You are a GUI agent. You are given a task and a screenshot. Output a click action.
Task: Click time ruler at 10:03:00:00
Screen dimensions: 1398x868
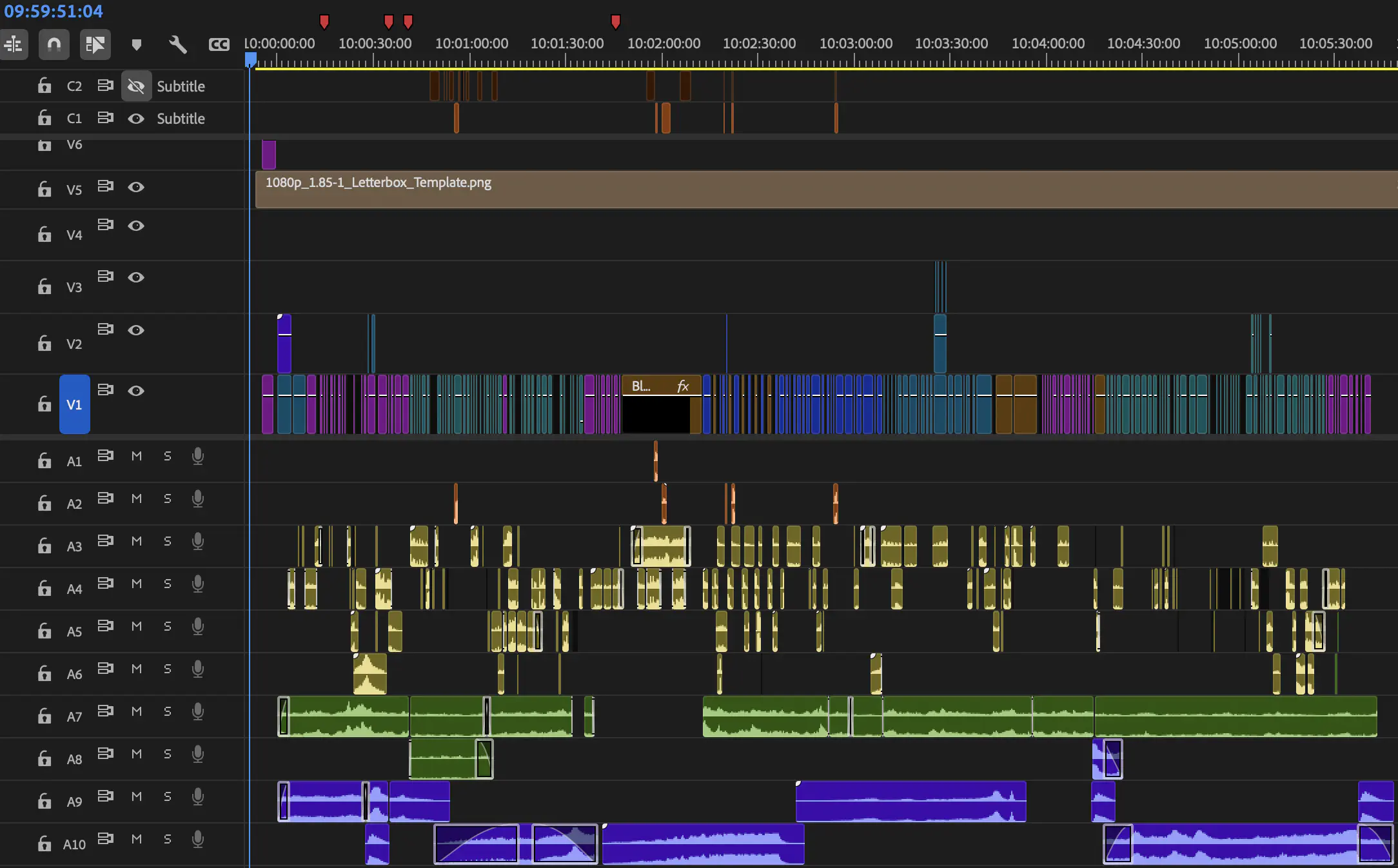(856, 59)
